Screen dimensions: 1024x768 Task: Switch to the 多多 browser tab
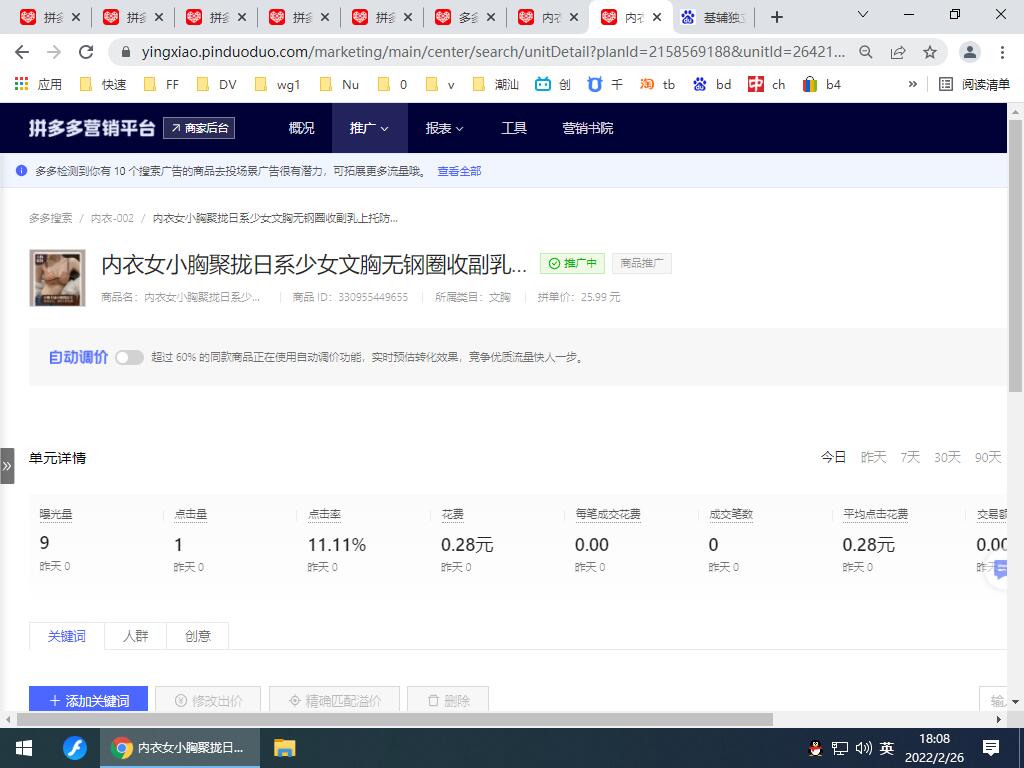pyautogui.click(x=465, y=18)
